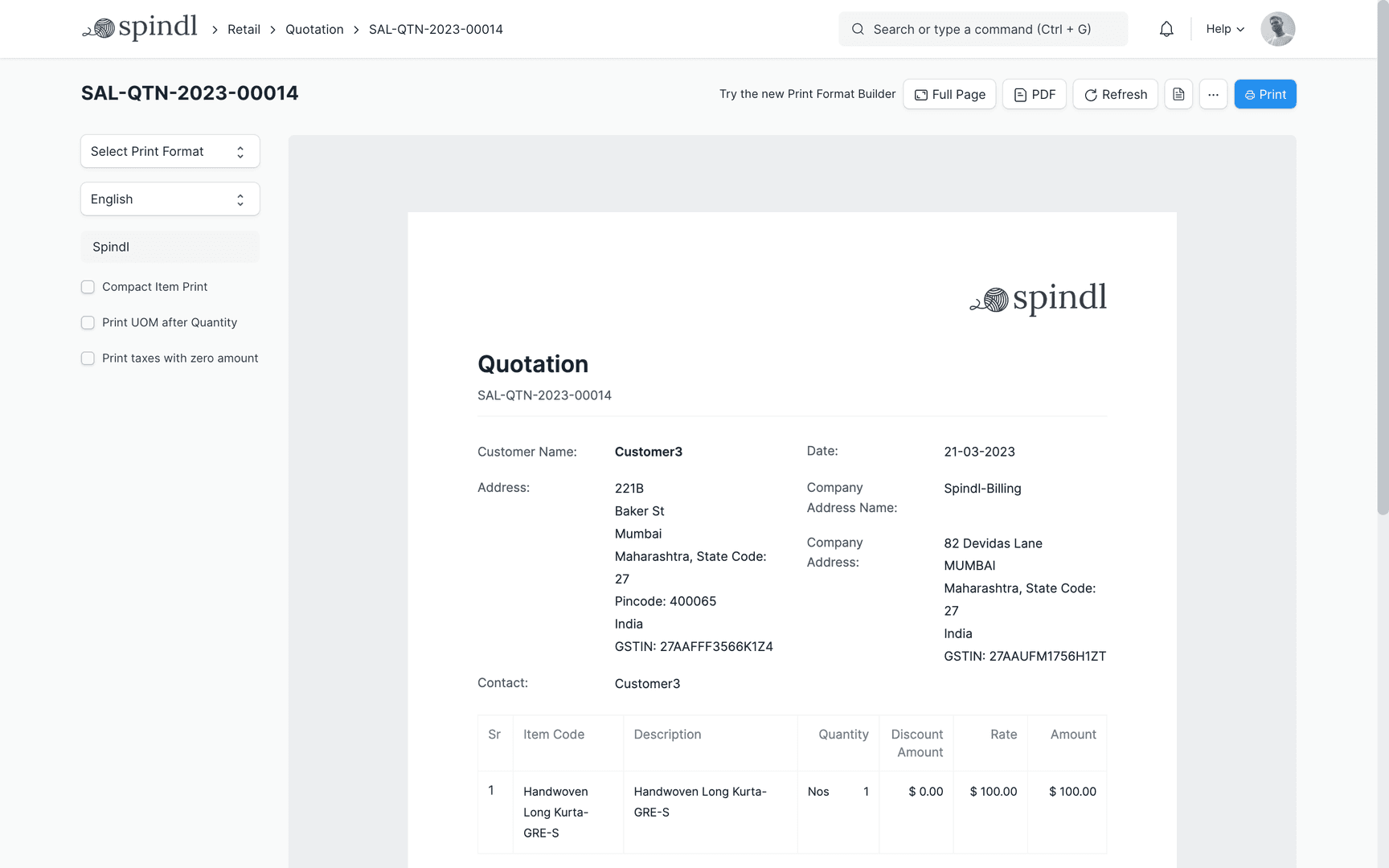Open Full Page view
Screen dimensions: 1389x868
[949, 94]
